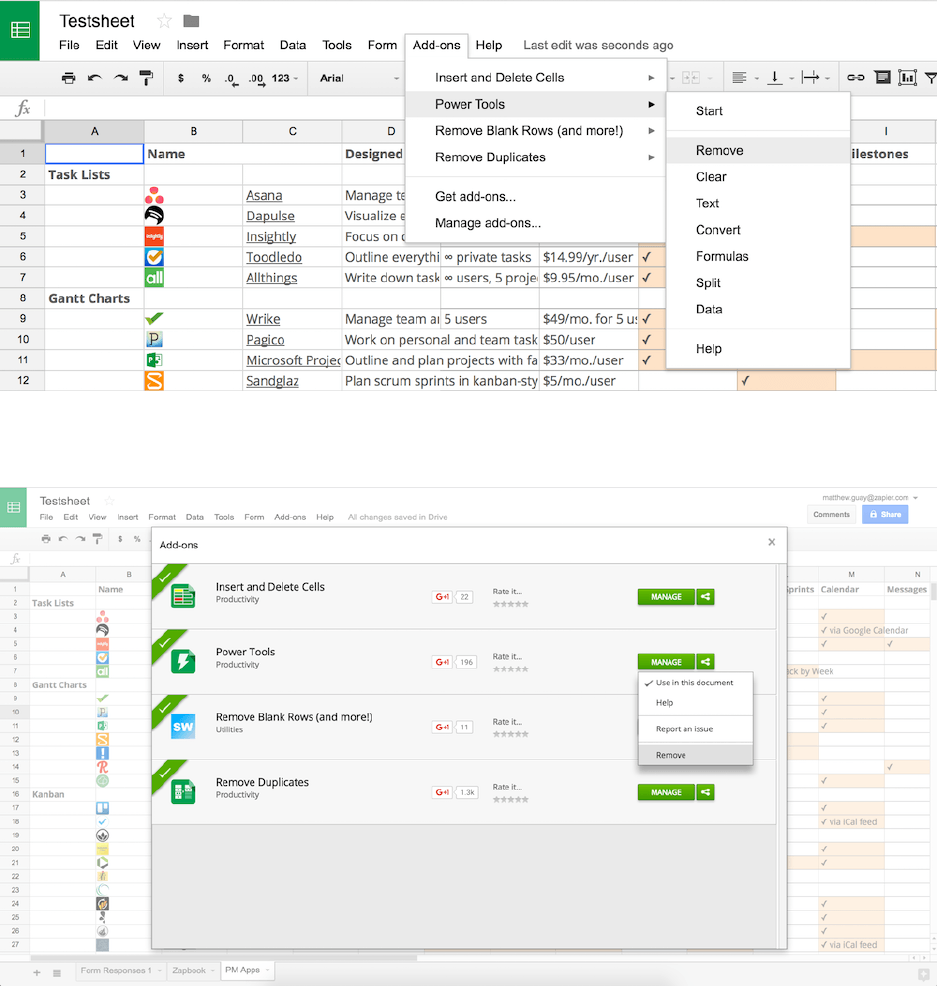
Task: Click the text wrapping icon
Action: (811, 77)
